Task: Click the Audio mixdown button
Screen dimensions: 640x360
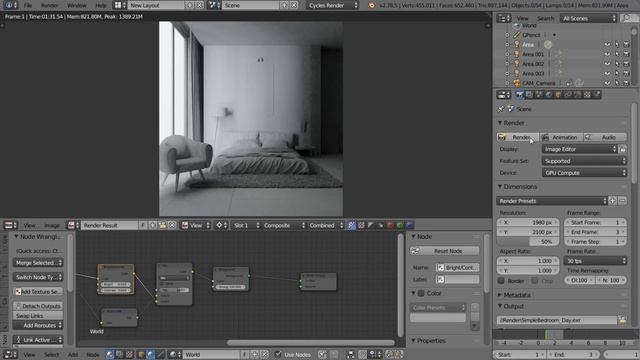Action: point(604,138)
